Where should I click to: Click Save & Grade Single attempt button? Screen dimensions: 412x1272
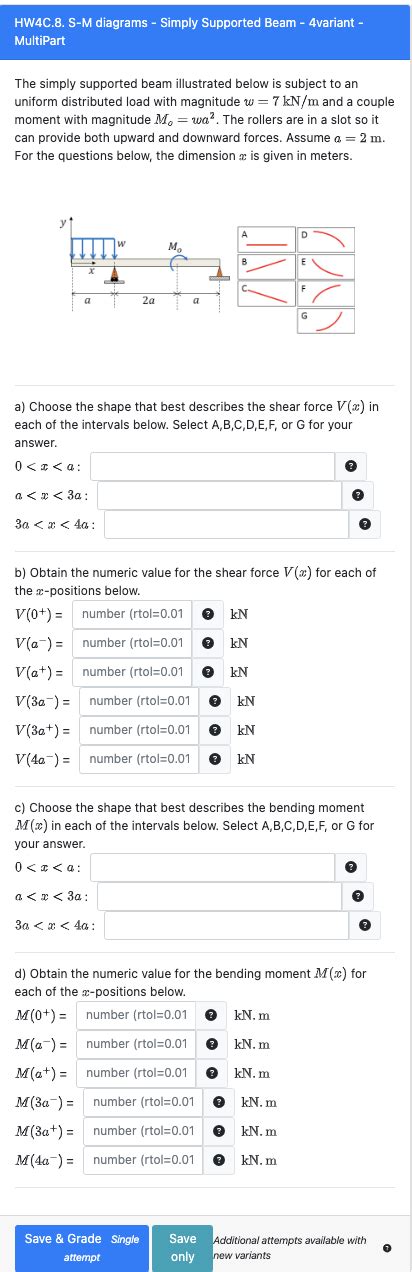[82, 1248]
